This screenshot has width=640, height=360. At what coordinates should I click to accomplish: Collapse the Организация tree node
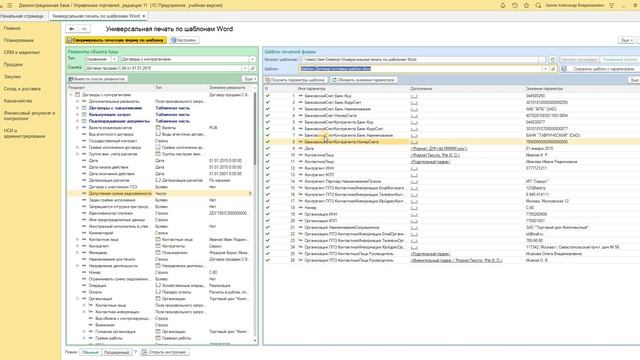[78, 299]
